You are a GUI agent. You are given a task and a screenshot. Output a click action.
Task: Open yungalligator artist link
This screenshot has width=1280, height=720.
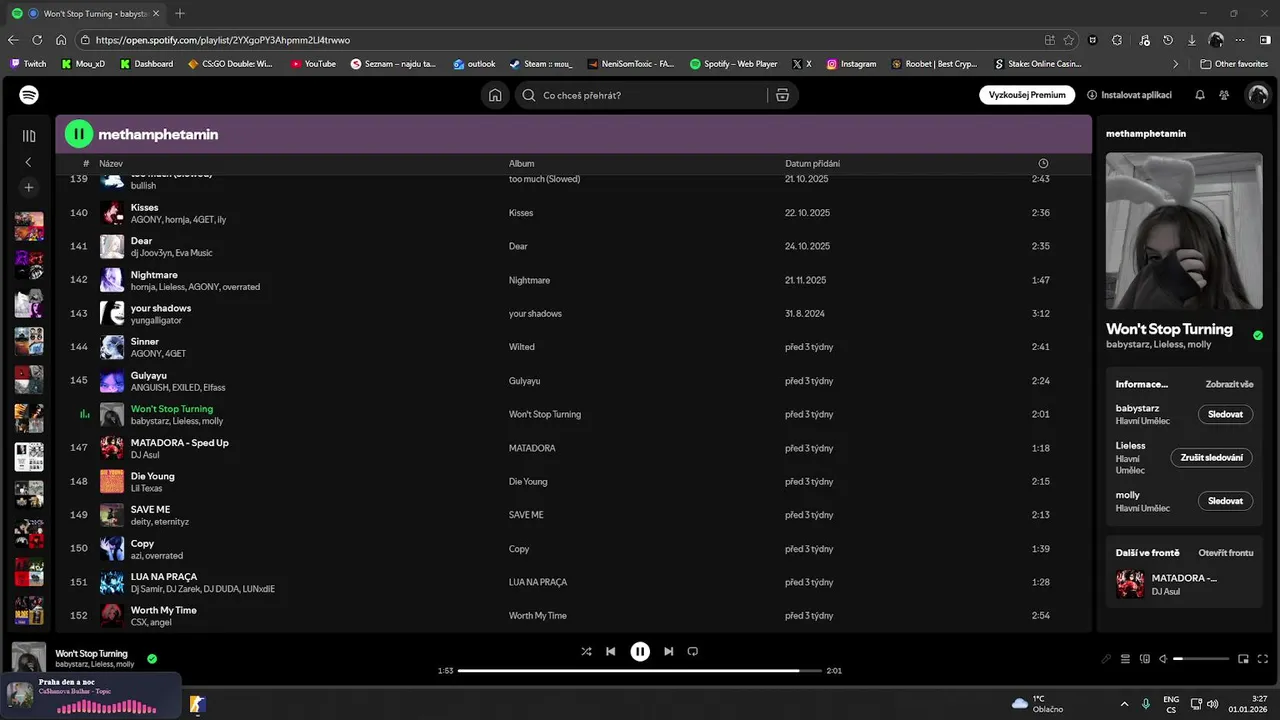click(156, 320)
